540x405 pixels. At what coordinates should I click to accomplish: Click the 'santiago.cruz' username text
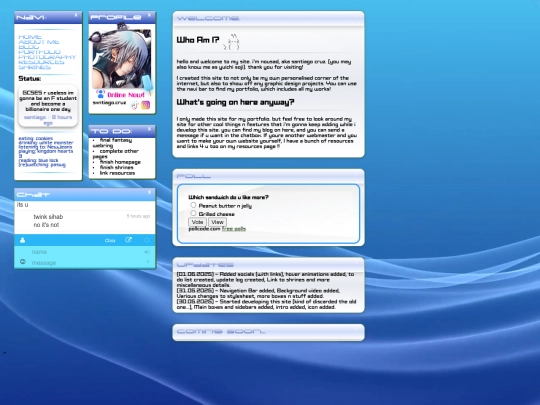click(109, 103)
